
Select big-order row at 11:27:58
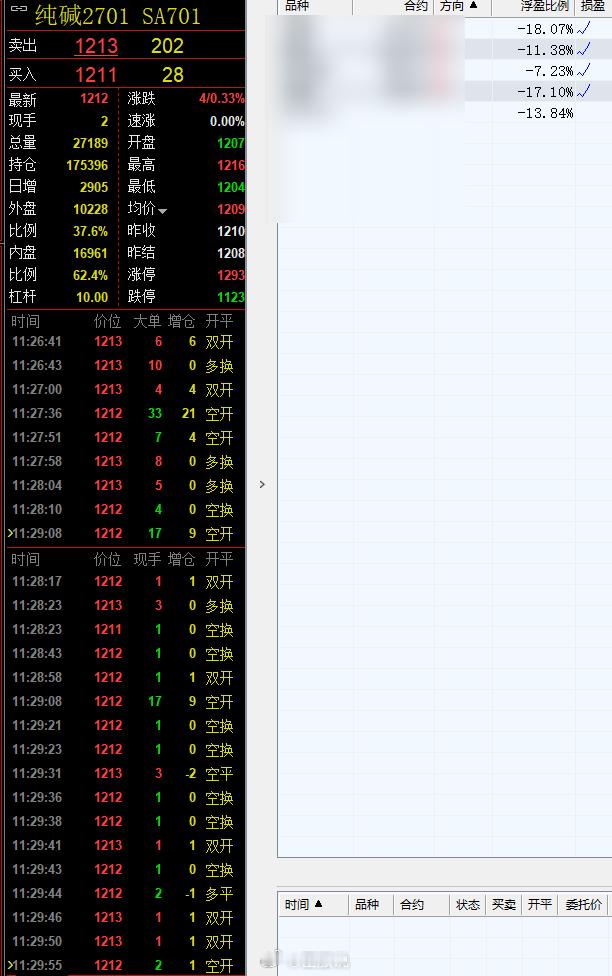tap(125, 461)
